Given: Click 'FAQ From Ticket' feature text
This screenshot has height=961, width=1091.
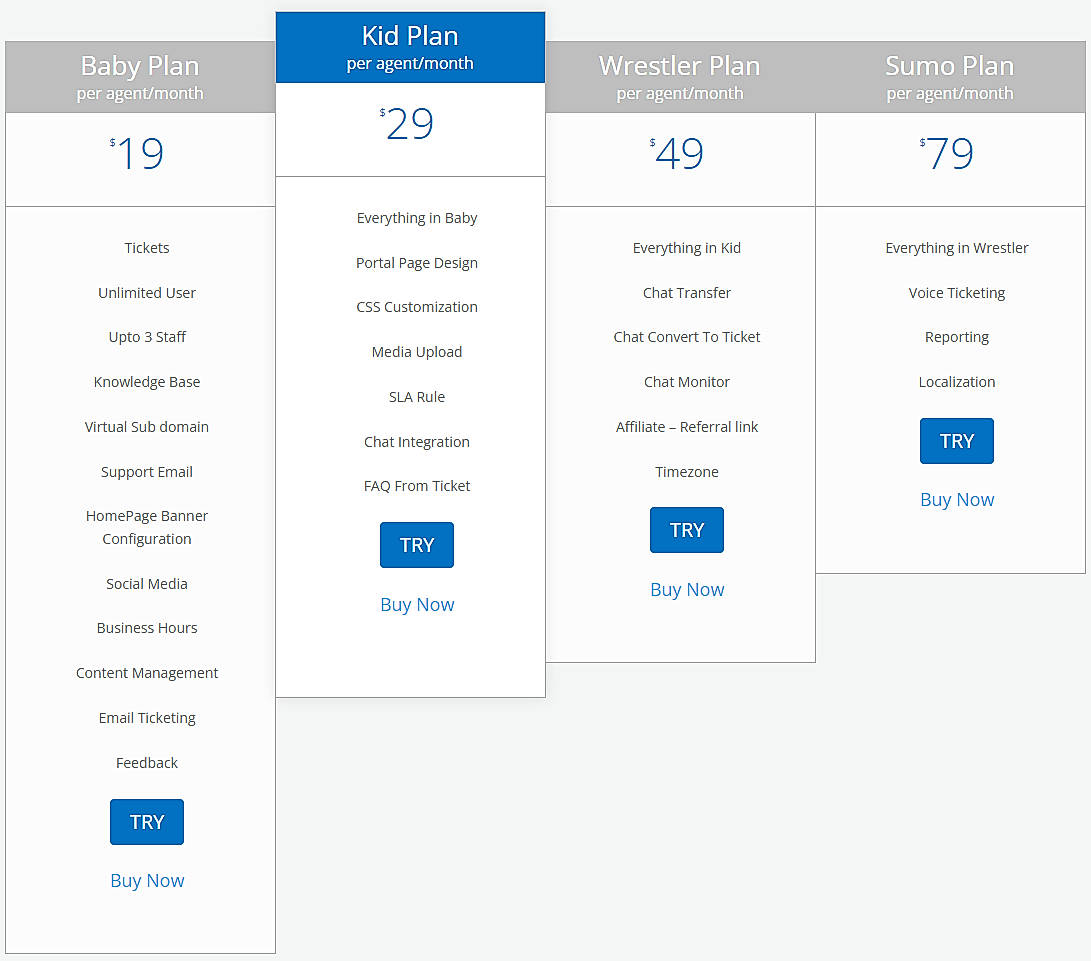Looking at the screenshot, I should click(417, 486).
